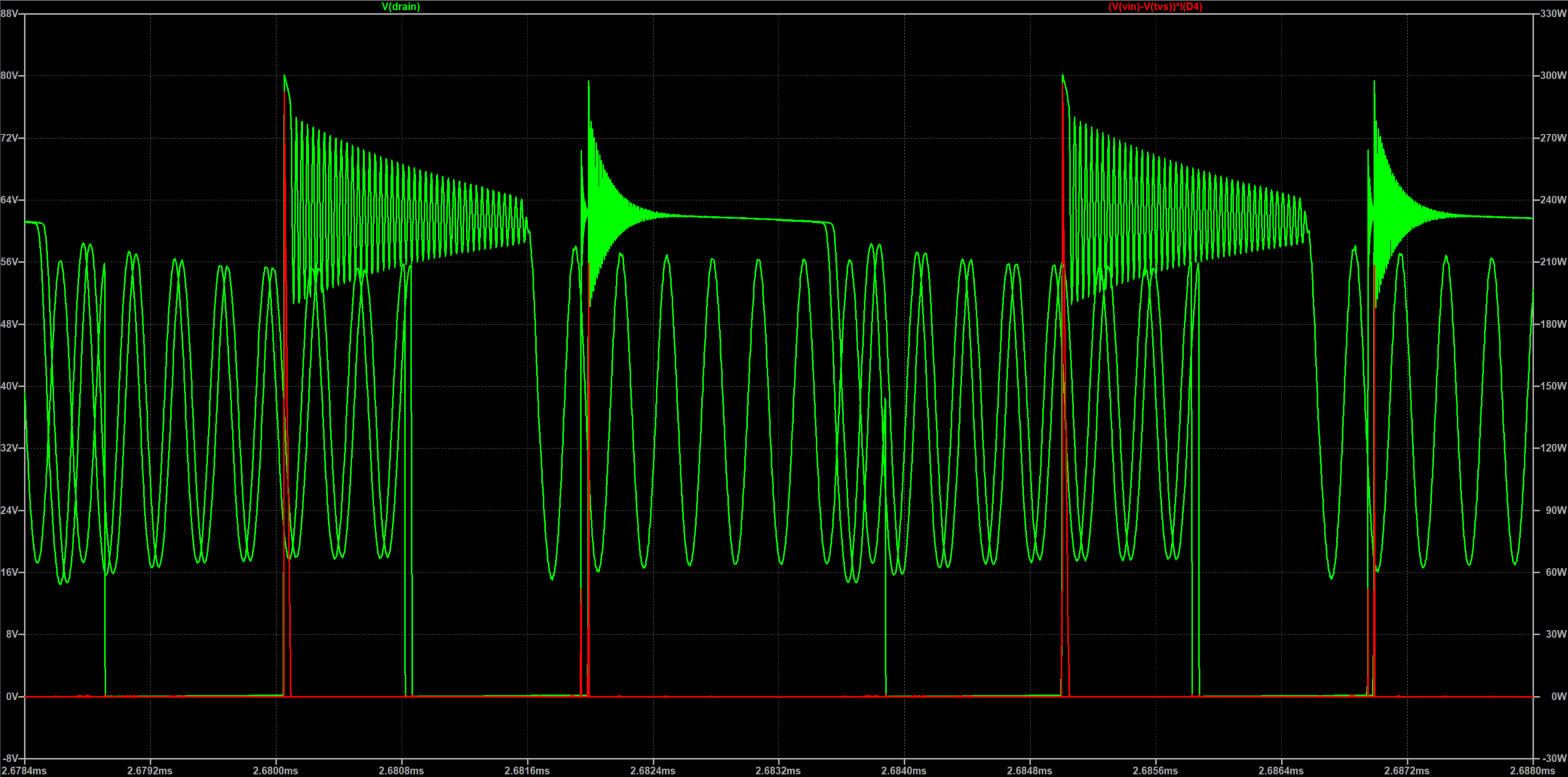Click the 0V left axis label
This screenshot has height=777, width=1568.
click(12, 697)
